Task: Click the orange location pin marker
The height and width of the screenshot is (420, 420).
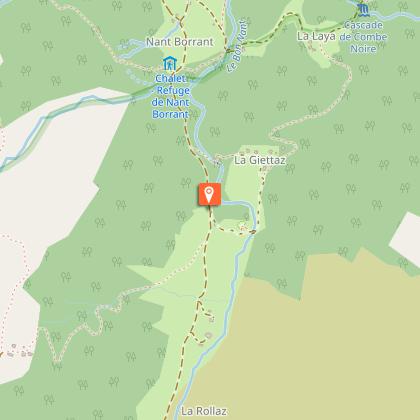Action: (209, 194)
